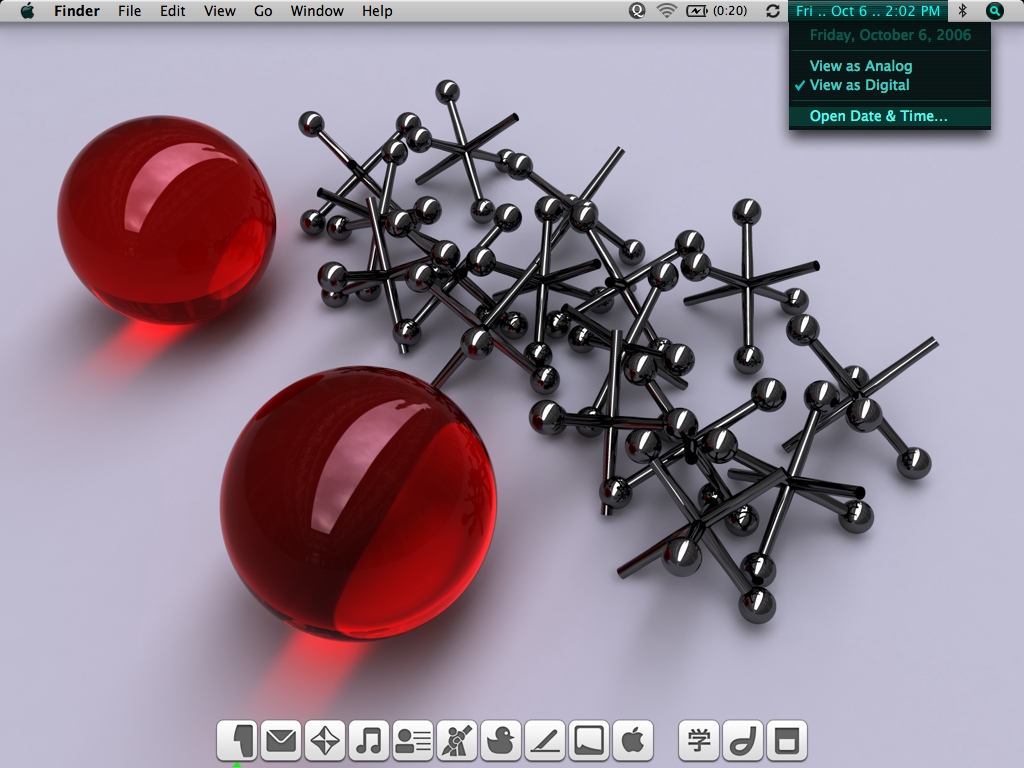Open the Apple menu

tap(27, 10)
